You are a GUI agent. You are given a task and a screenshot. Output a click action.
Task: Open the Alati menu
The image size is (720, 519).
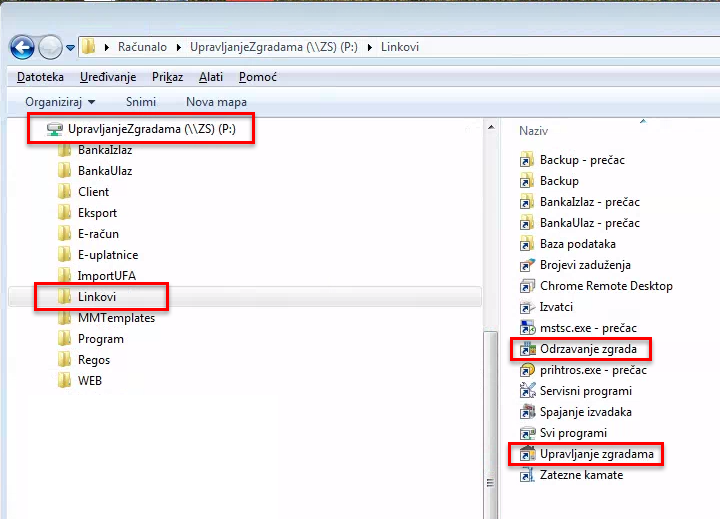point(211,77)
